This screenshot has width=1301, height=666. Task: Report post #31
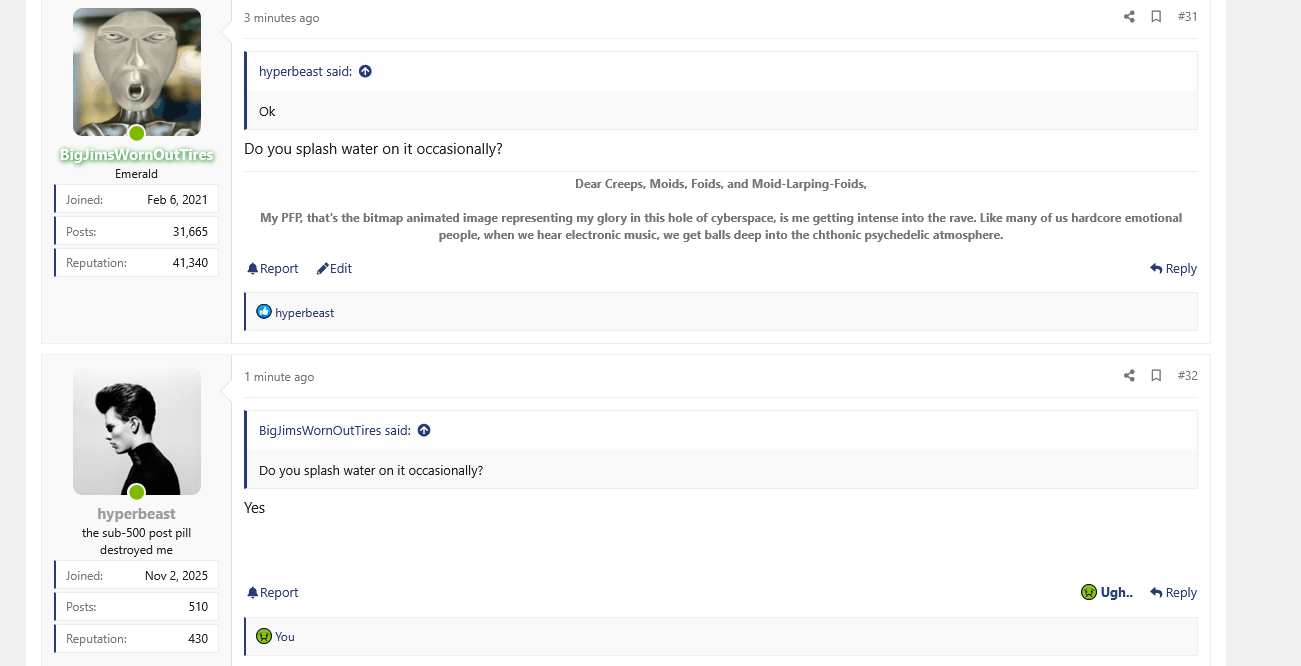click(x=273, y=269)
